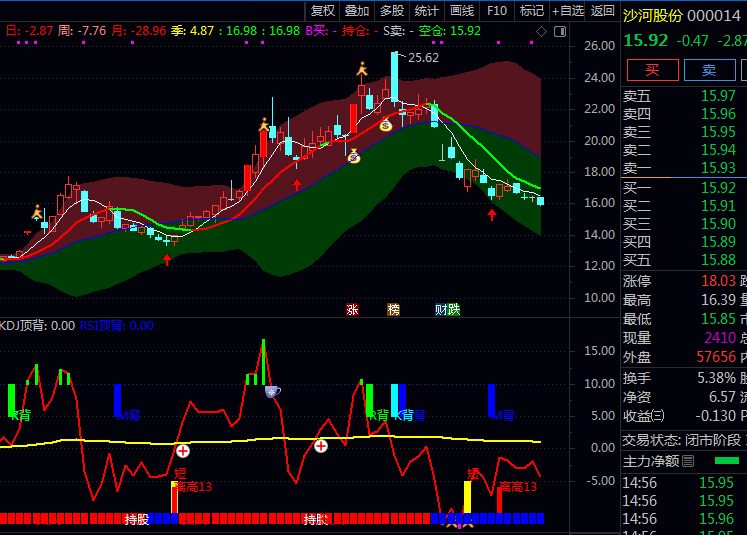The height and width of the screenshot is (535, 747).
Task: Open the 复权 toolbar option
Action: [323, 10]
